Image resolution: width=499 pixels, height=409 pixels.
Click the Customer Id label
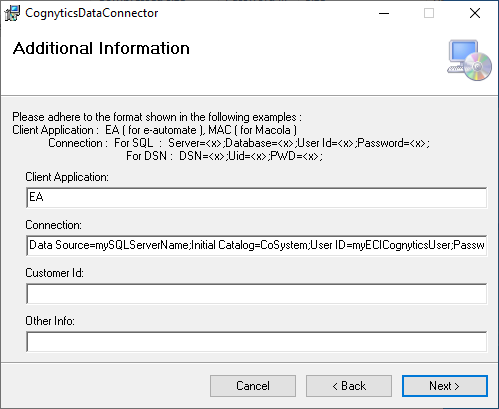pos(54,273)
